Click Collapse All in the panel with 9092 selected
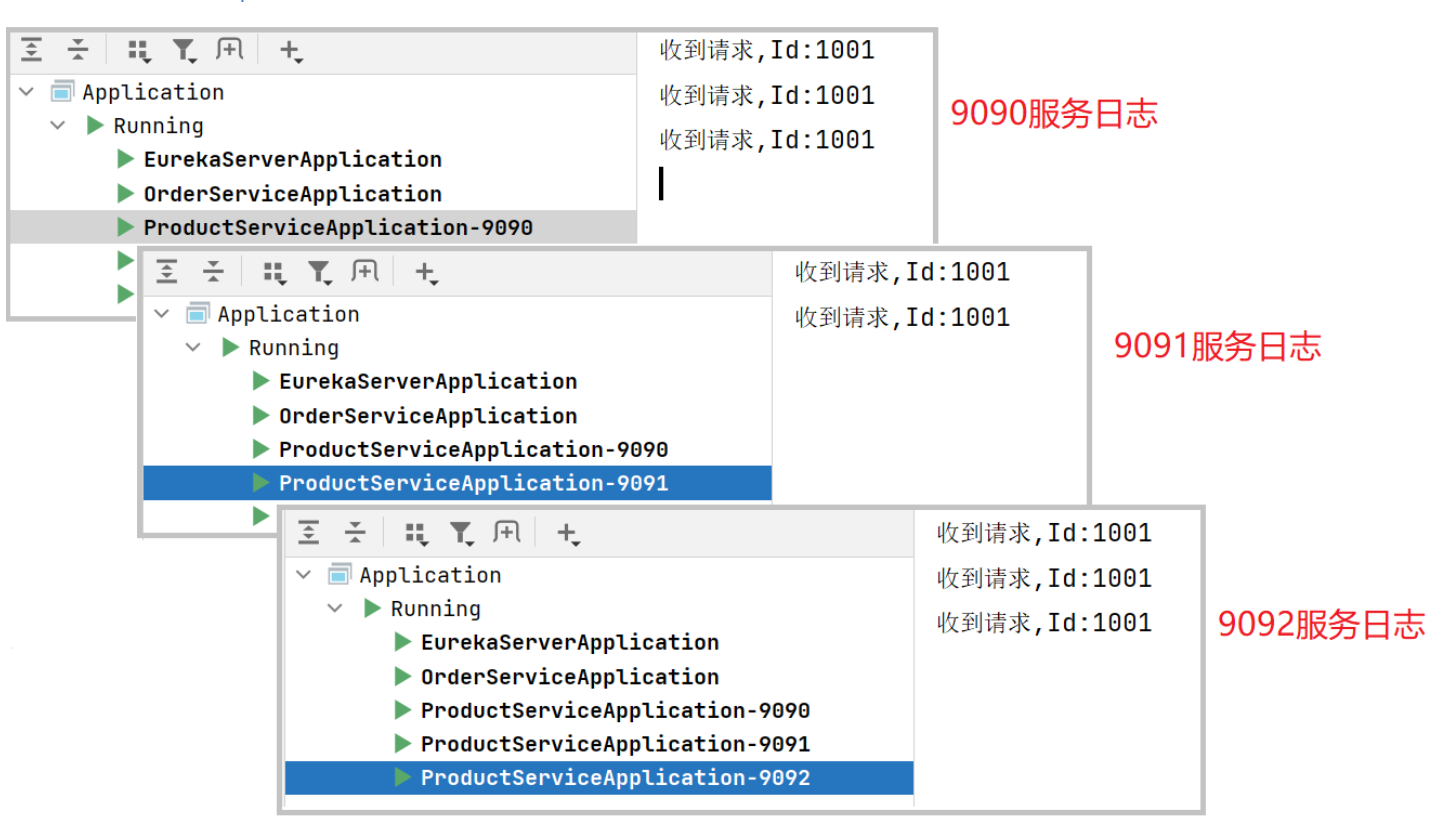1455x827 pixels. (355, 533)
